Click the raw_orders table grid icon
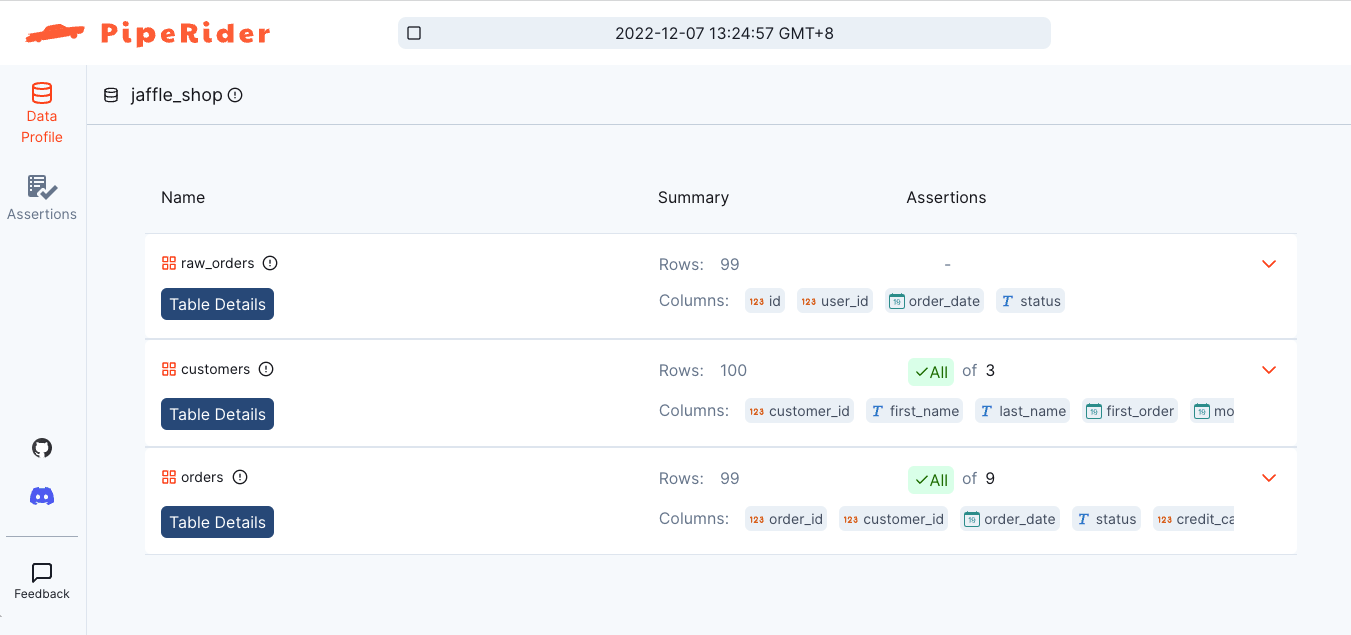Image resolution: width=1351 pixels, height=635 pixels. (169, 263)
